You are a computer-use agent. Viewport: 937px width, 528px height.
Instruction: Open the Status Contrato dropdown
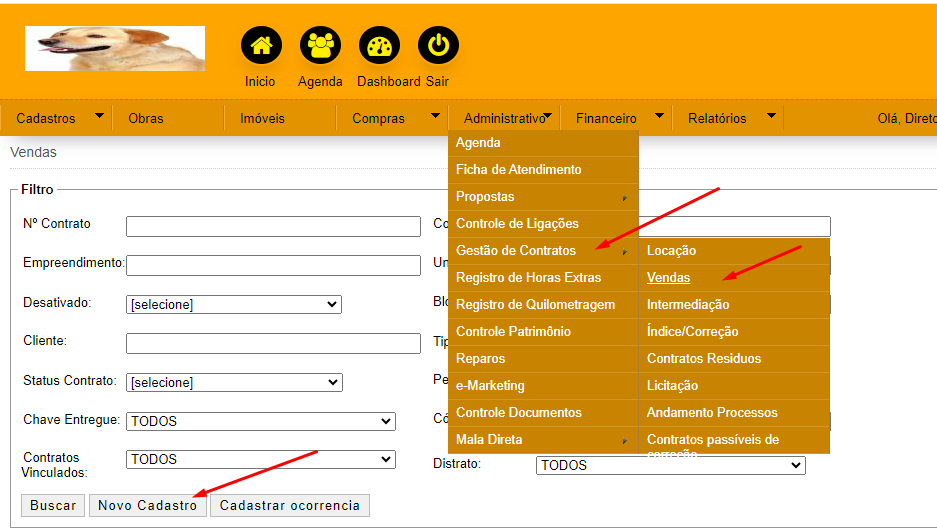234,382
